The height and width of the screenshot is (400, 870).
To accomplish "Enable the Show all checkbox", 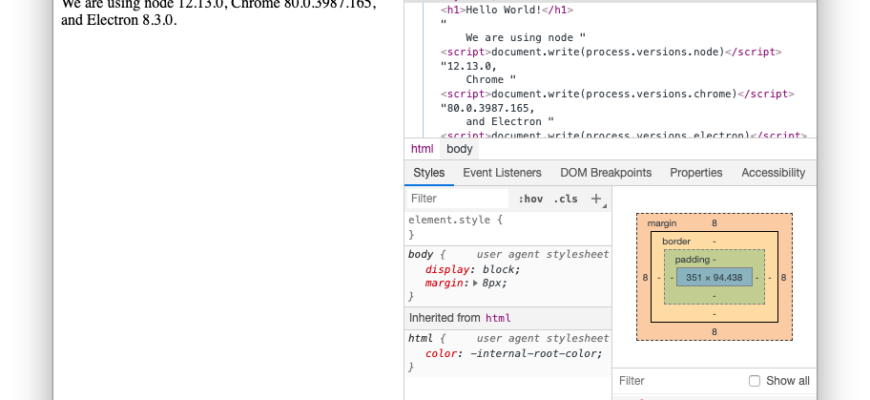I will [754, 381].
